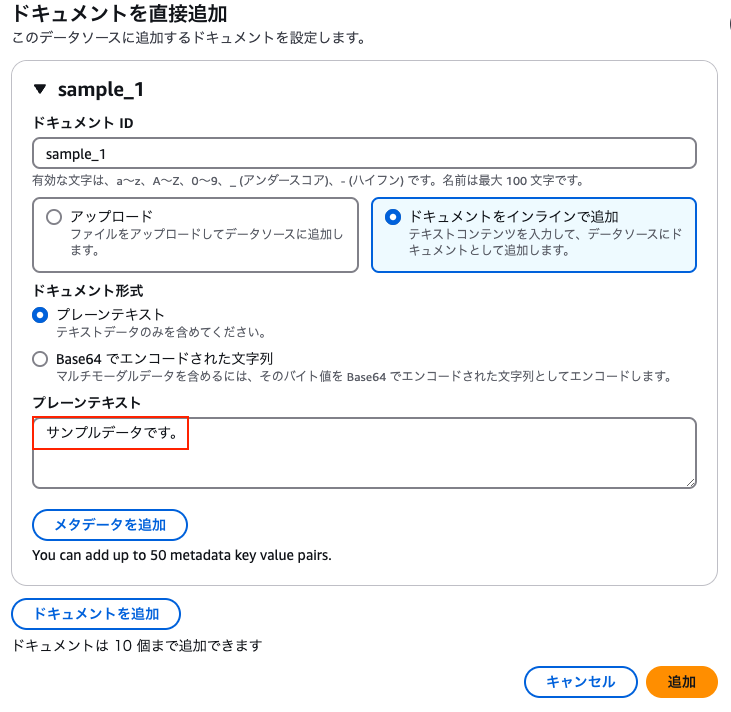Viewport: 731px width, 712px height.
Task: Cancel with the キャンセル button
Action: click(x=580, y=681)
